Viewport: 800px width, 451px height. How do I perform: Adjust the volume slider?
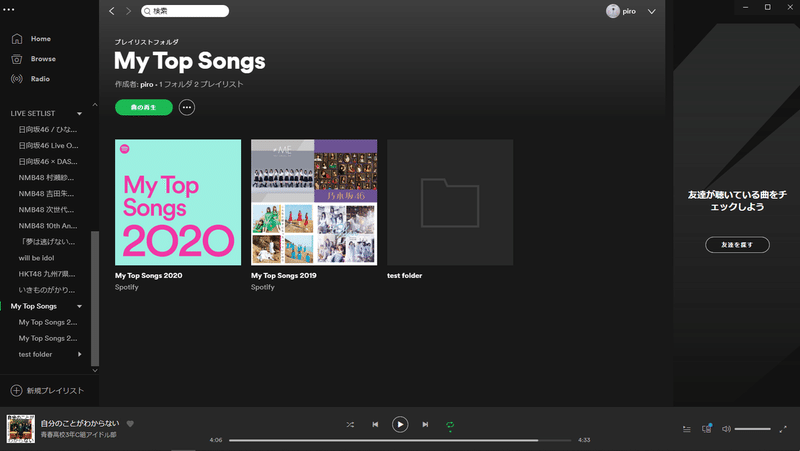pos(753,429)
